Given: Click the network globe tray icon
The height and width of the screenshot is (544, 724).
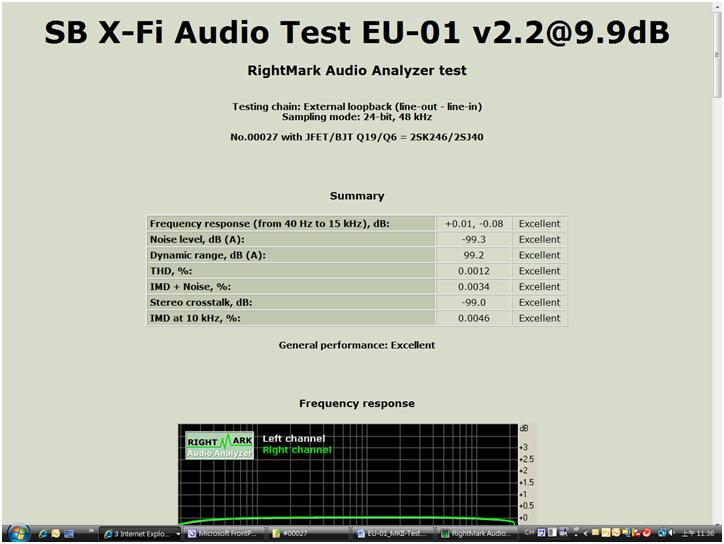Looking at the screenshot, I should 662,533.
